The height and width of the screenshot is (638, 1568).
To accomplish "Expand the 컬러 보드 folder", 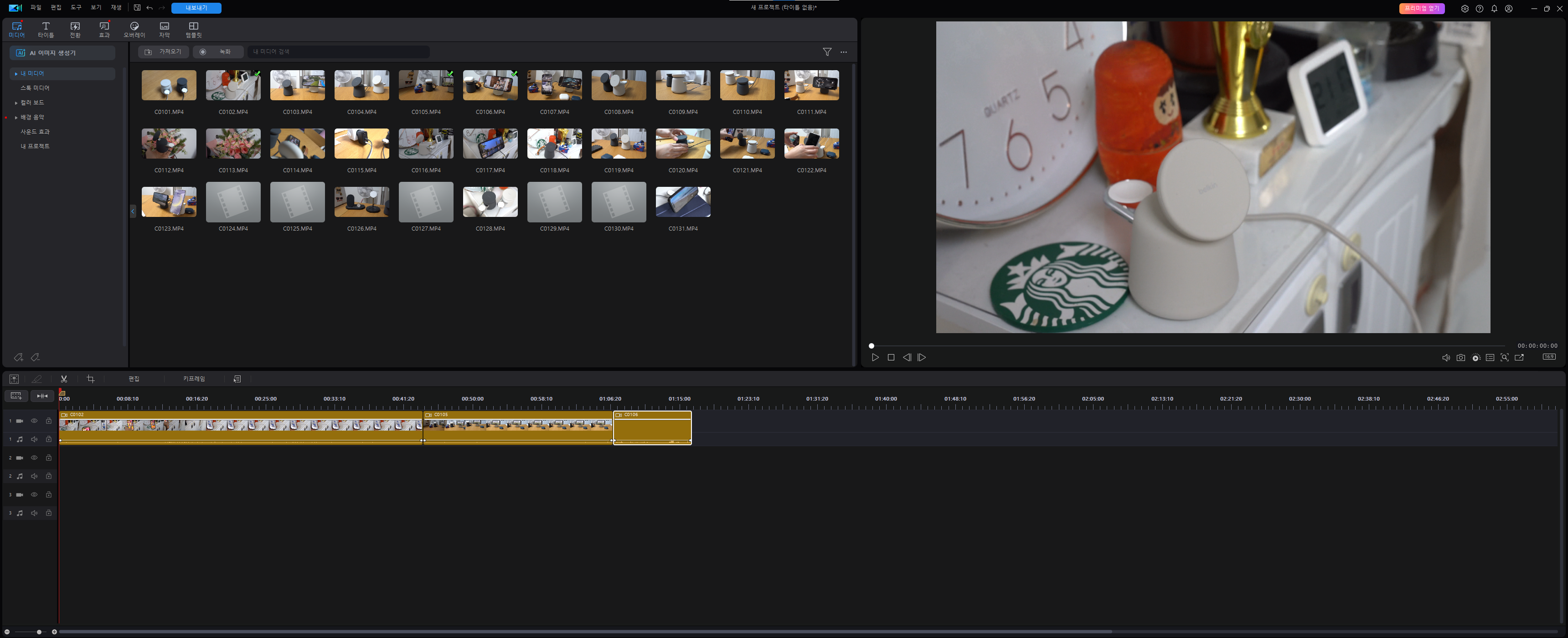I will coord(16,103).
